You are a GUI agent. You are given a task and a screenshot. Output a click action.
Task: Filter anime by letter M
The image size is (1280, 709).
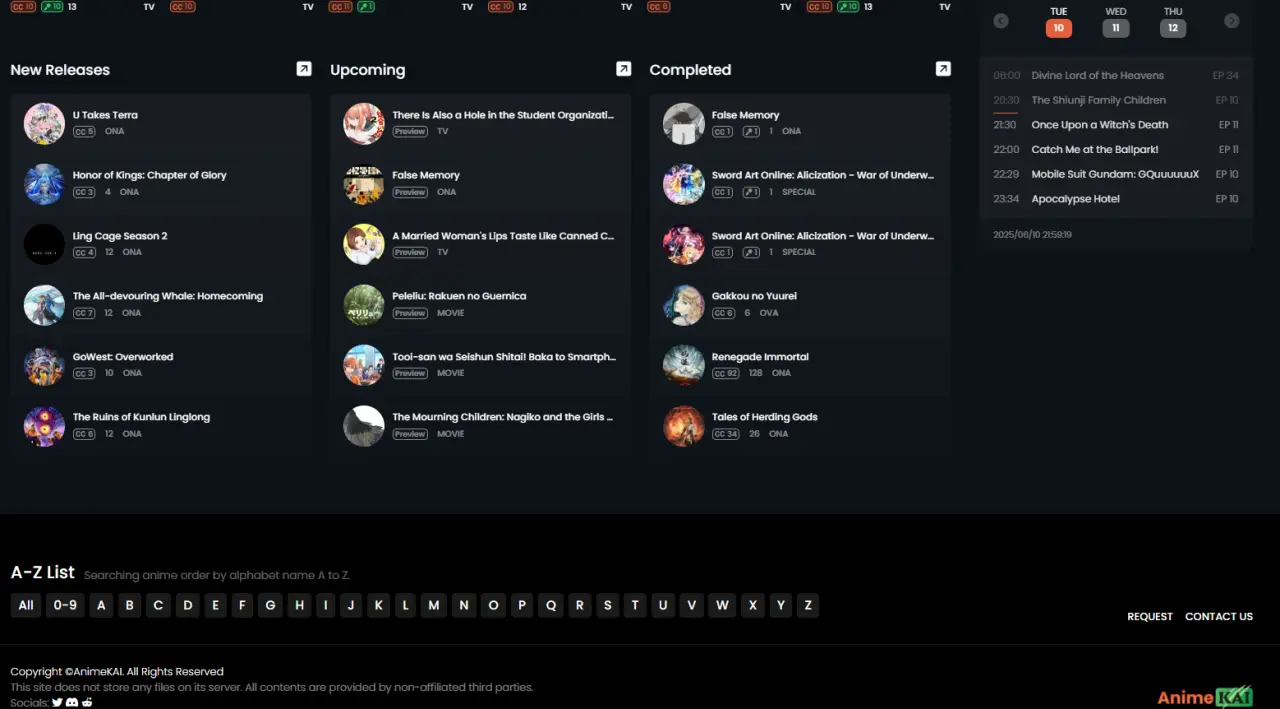[433, 605]
